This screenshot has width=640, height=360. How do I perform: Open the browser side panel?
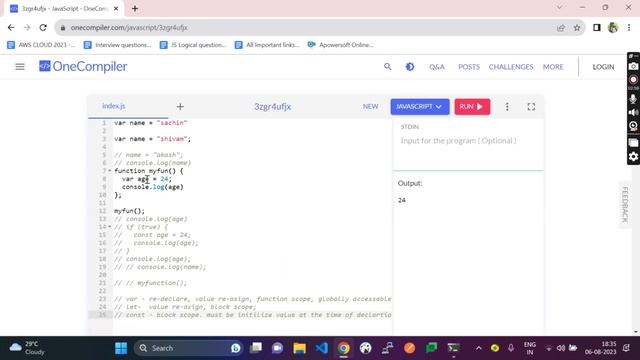(x=597, y=28)
